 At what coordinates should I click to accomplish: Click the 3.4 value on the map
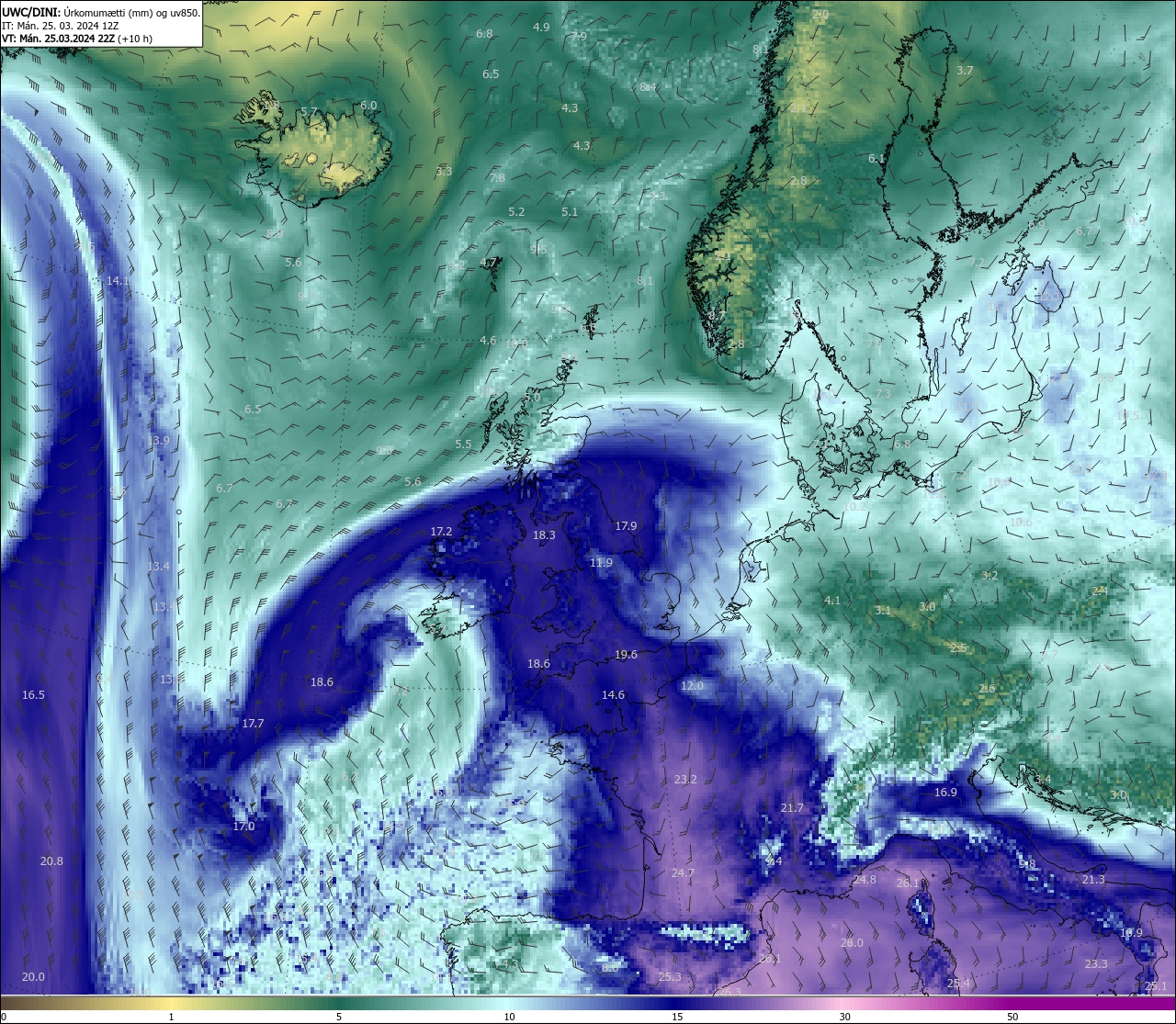(x=1043, y=780)
